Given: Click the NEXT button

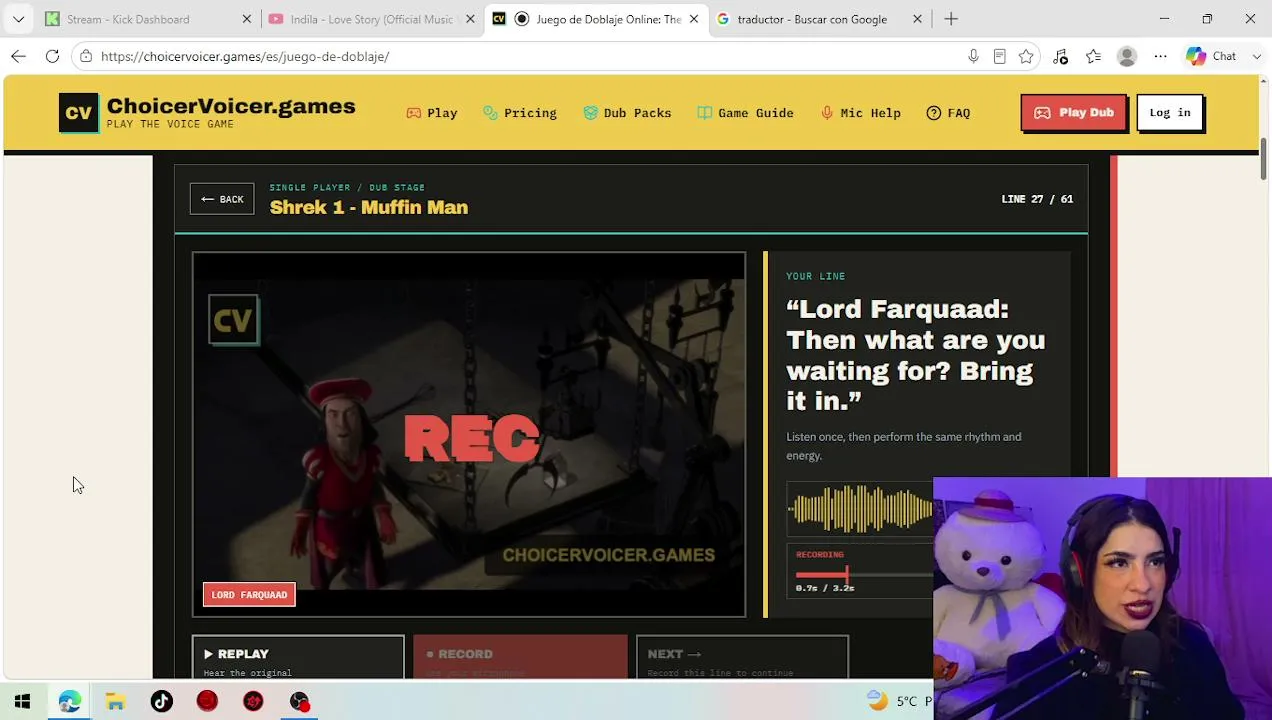Looking at the screenshot, I should click(x=742, y=658).
